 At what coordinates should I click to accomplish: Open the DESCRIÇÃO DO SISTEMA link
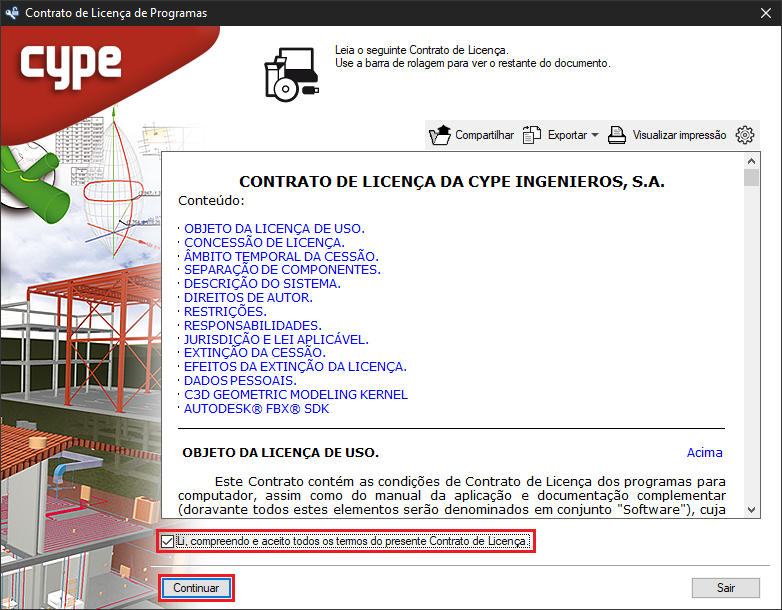262,284
